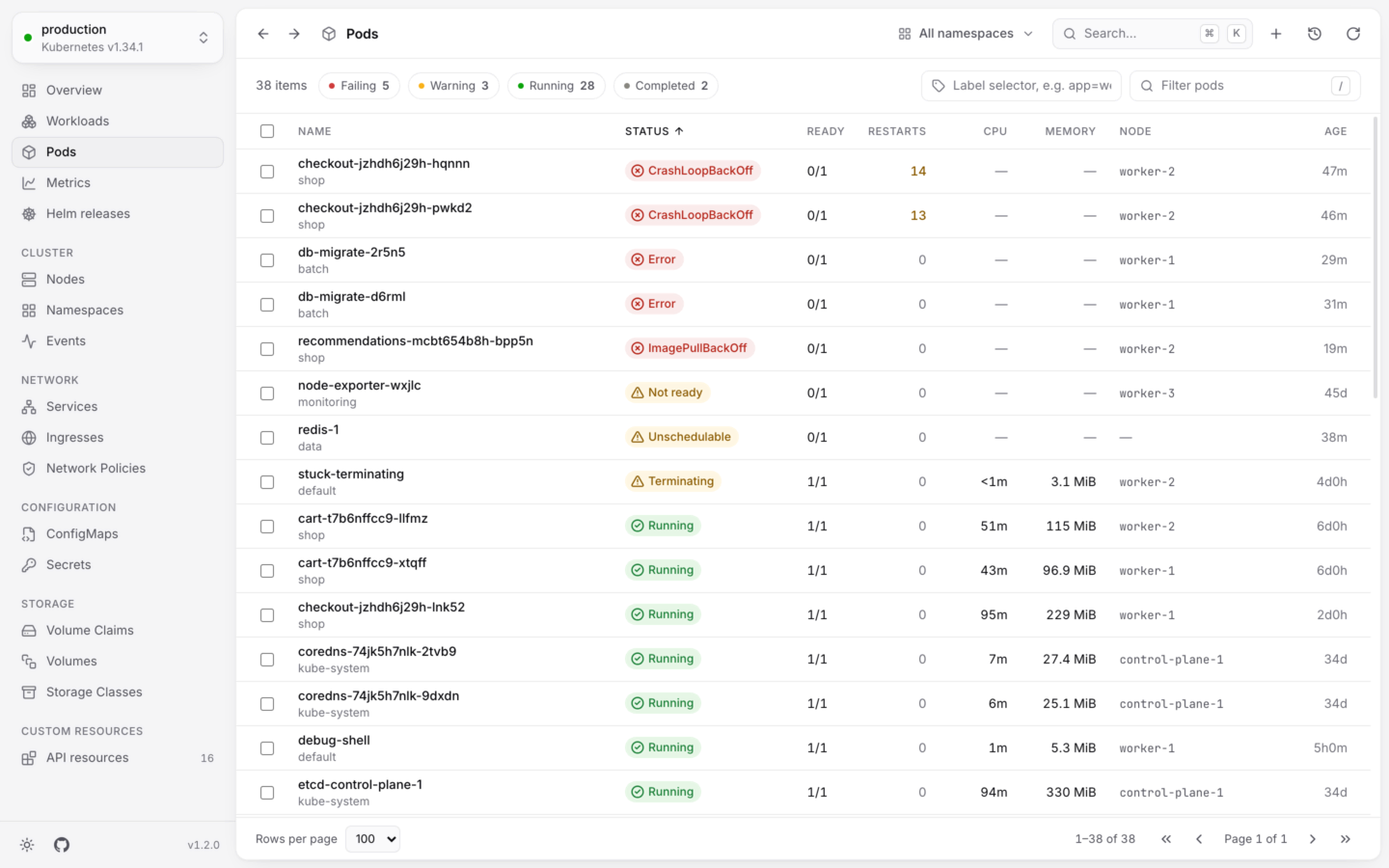Click the Helm releases icon
This screenshot has height=868, width=1389.
(29, 214)
